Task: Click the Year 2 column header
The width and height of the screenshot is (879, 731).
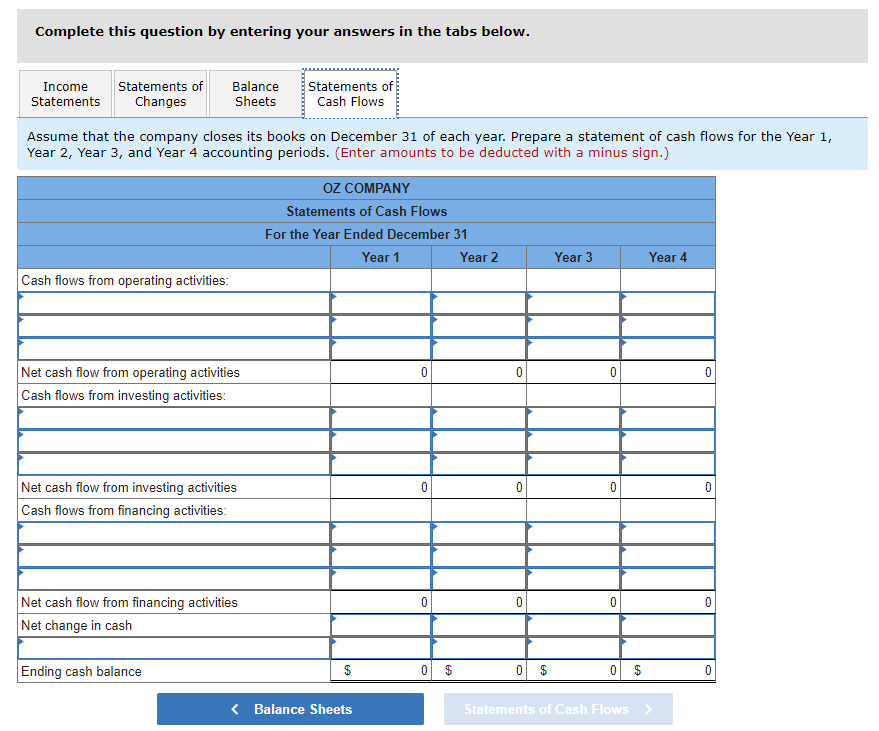Action: pos(479,257)
